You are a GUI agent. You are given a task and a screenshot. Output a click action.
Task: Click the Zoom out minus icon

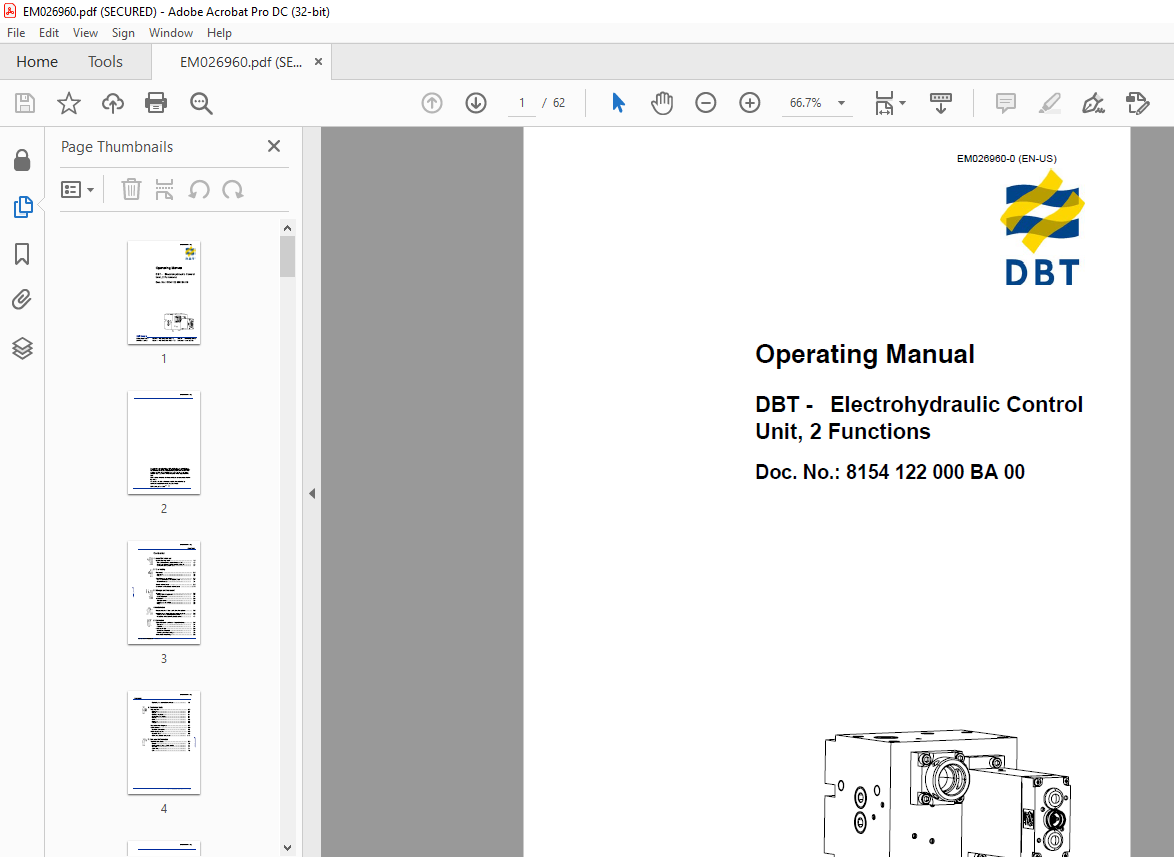(x=705, y=103)
